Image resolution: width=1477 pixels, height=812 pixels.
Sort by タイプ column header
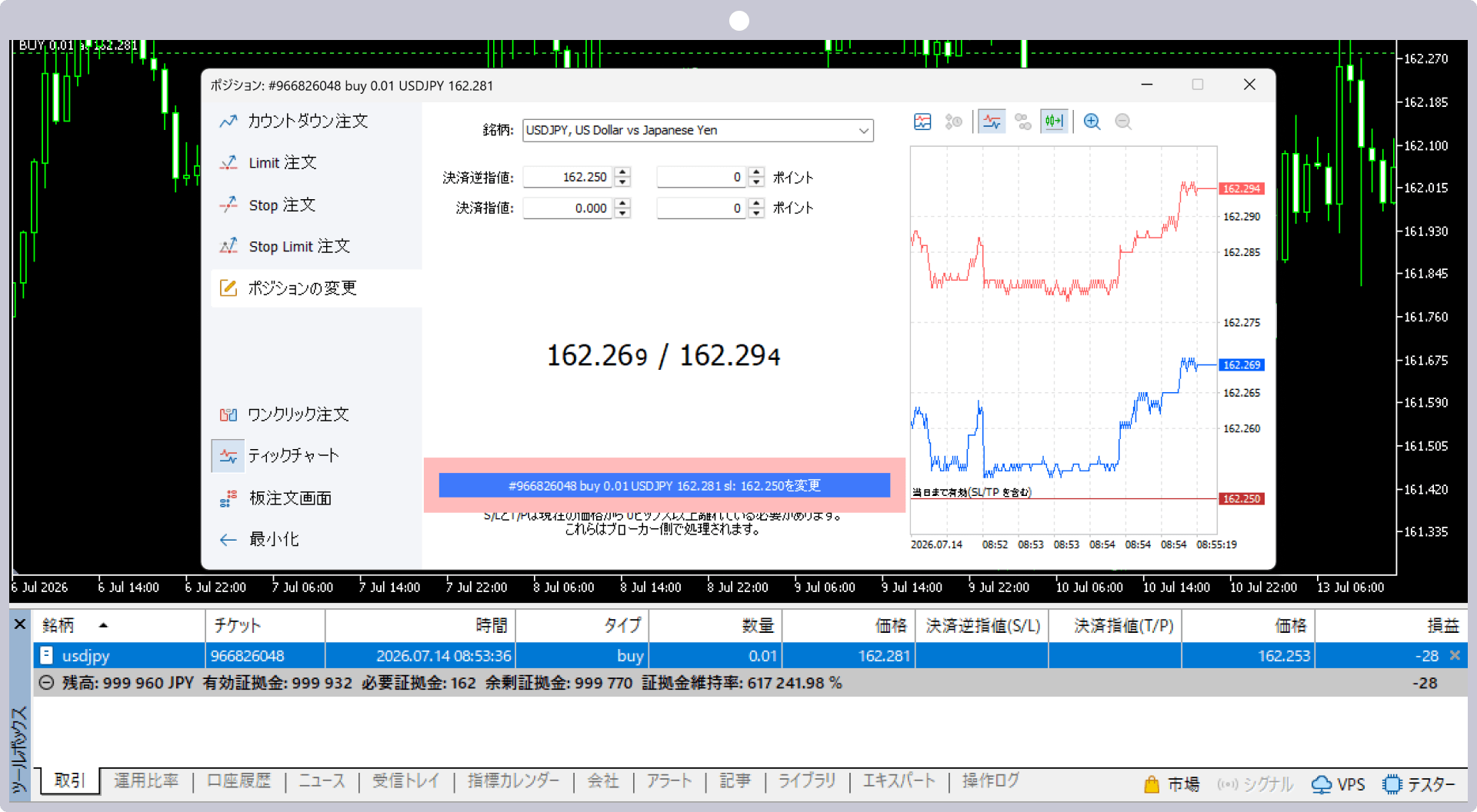[582, 626]
